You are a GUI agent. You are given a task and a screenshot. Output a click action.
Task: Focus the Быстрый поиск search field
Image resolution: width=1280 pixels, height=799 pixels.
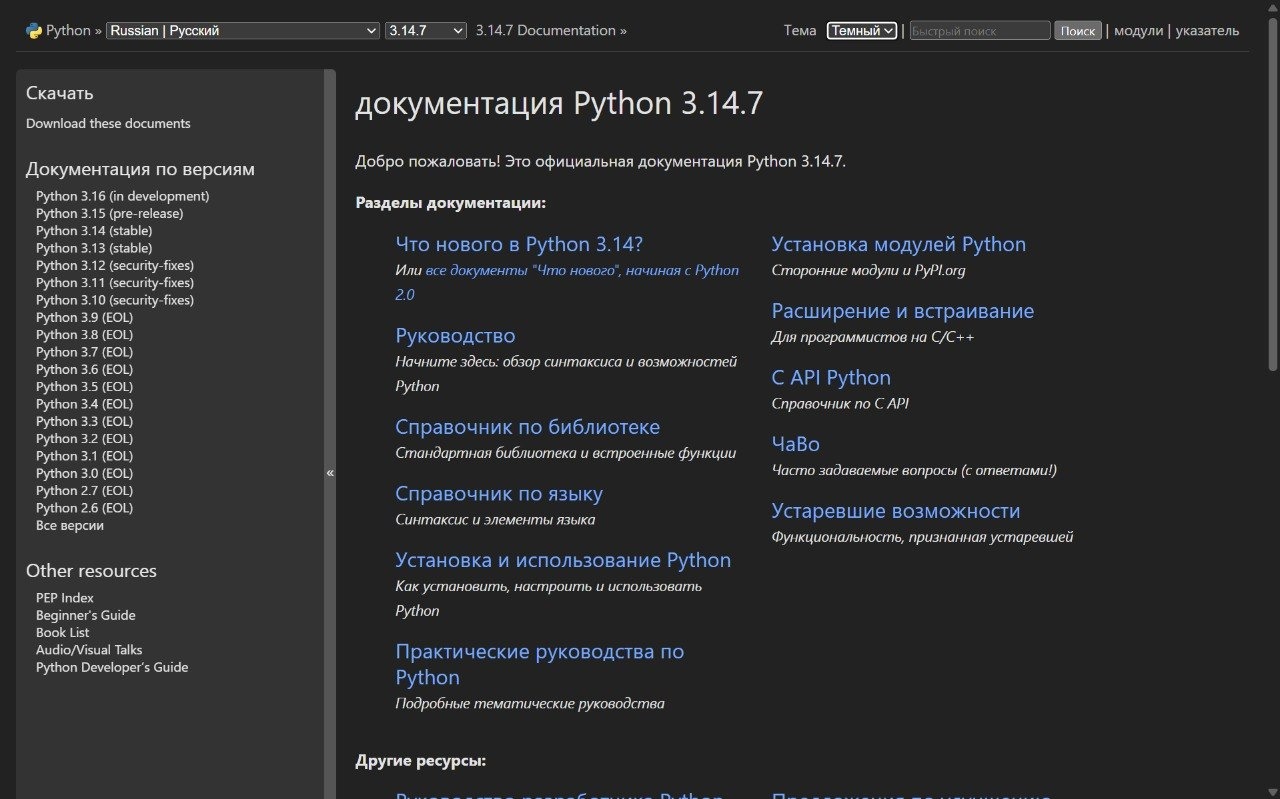980,31
